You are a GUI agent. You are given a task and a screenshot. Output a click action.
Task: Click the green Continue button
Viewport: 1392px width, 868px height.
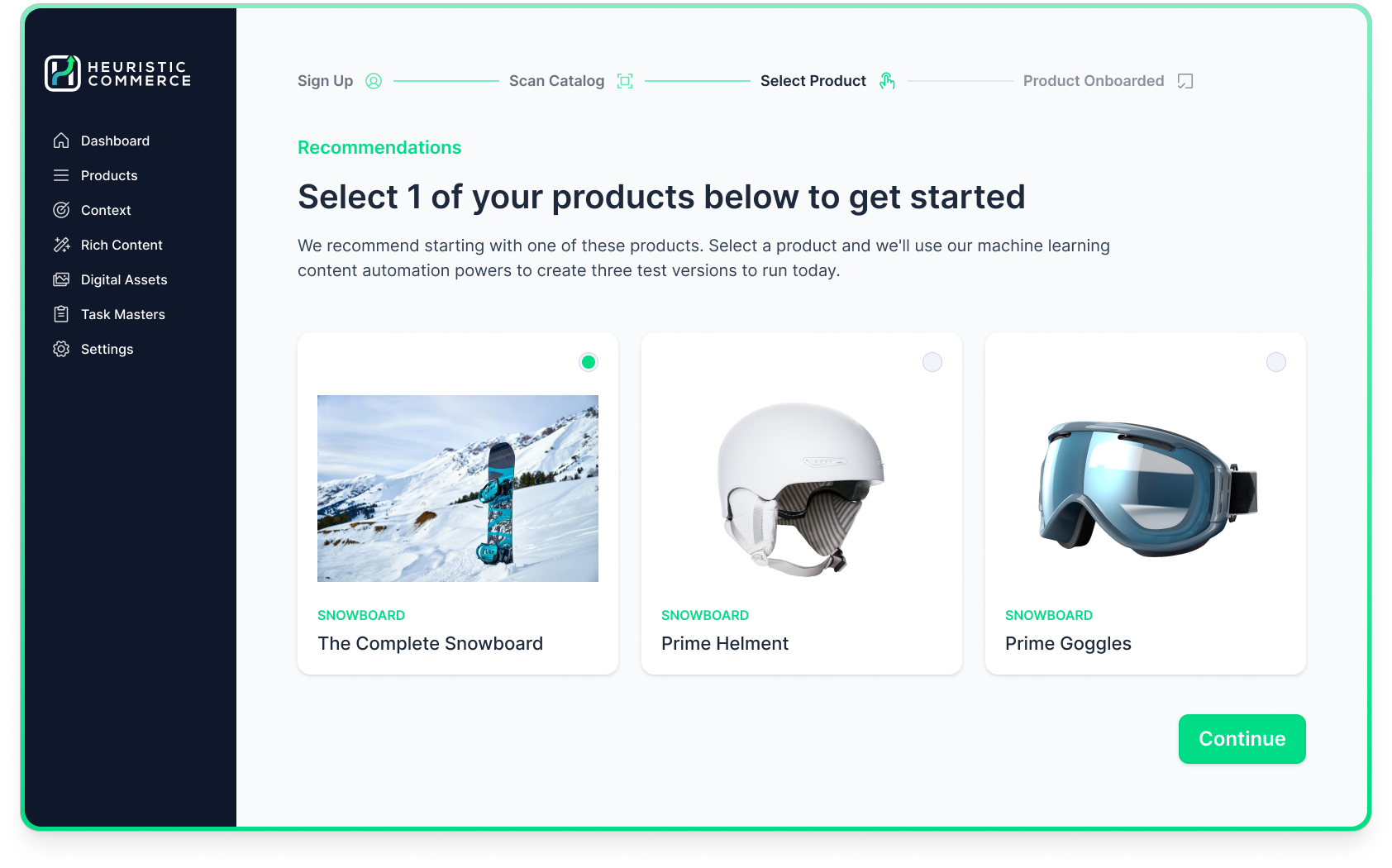pos(1242,739)
